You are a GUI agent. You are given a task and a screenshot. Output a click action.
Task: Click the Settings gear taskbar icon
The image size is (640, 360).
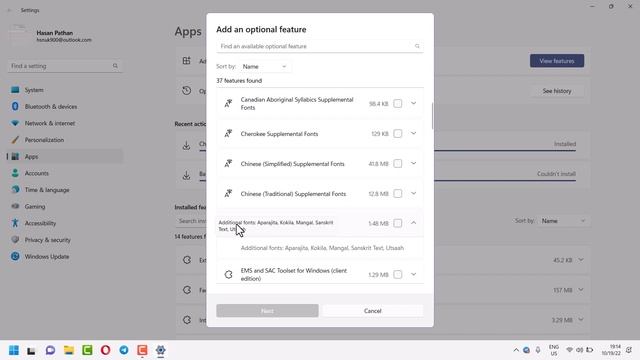click(160, 350)
